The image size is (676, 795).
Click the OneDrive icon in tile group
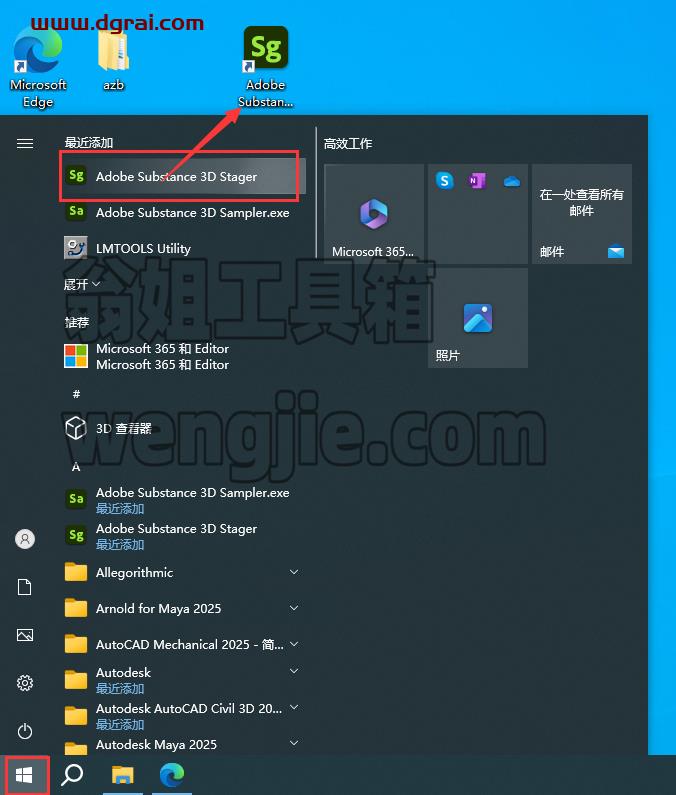512,181
